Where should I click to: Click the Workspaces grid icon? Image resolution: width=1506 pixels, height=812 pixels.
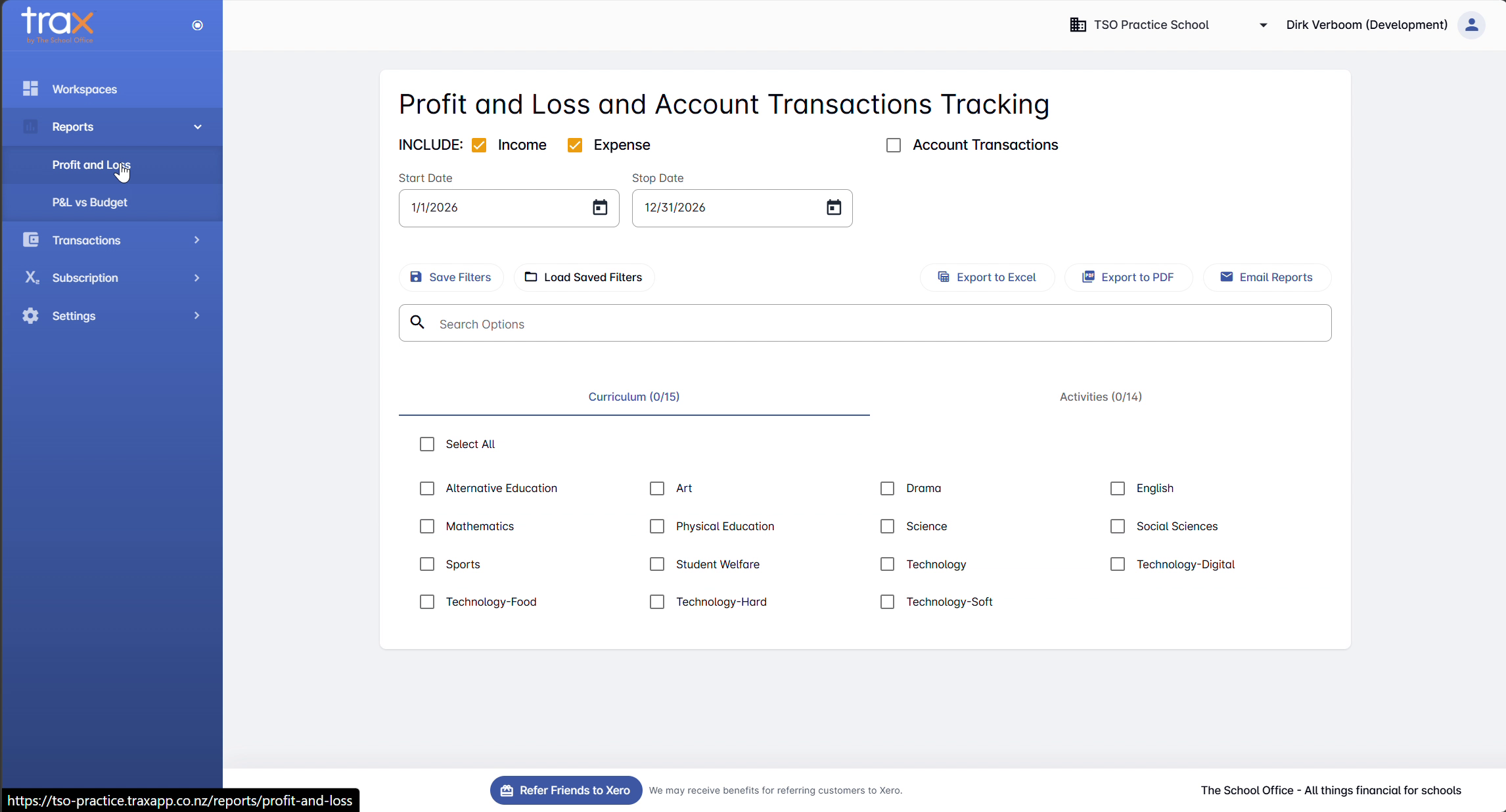click(30, 89)
